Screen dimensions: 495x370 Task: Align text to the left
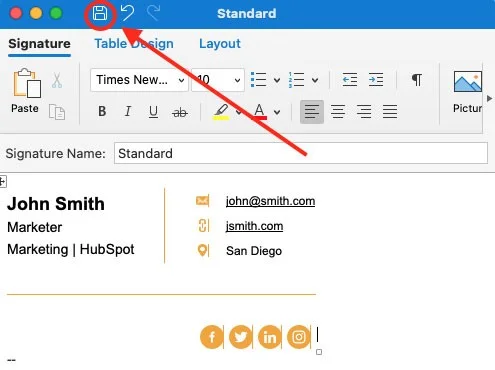coord(312,112)
